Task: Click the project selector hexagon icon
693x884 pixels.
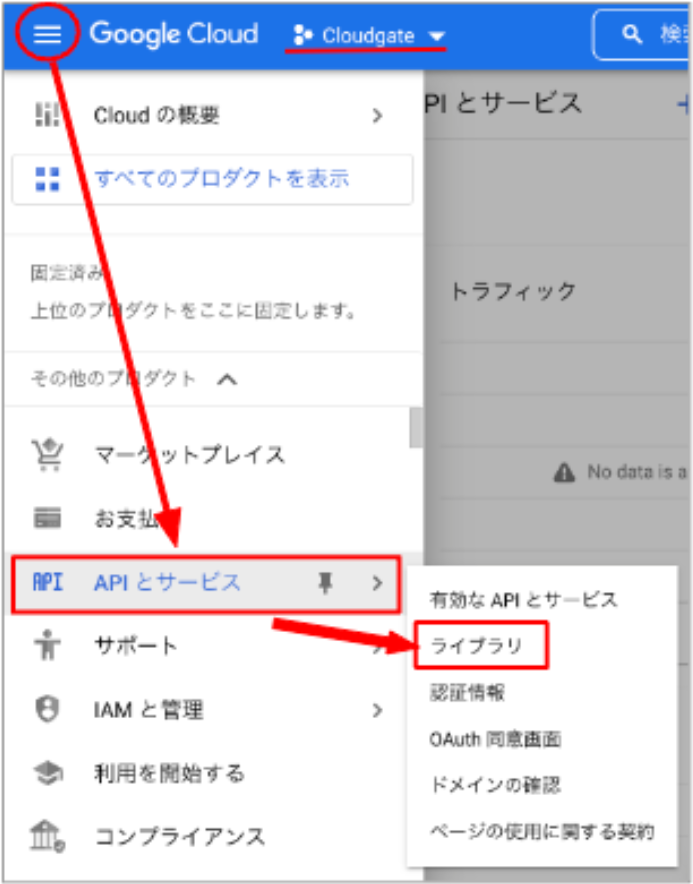Action: click(303, 36)
